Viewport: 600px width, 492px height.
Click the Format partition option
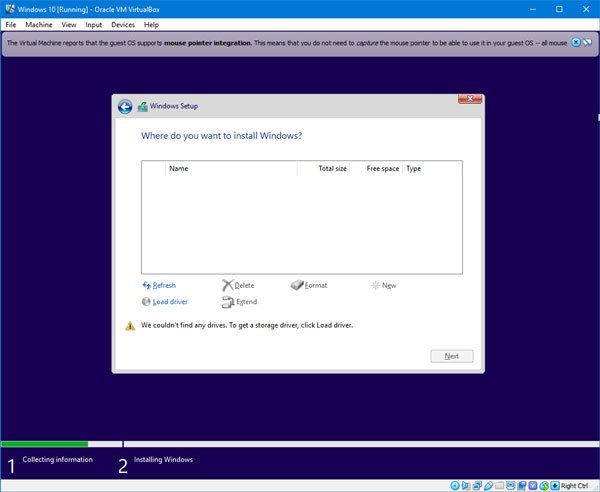[316, 285]
